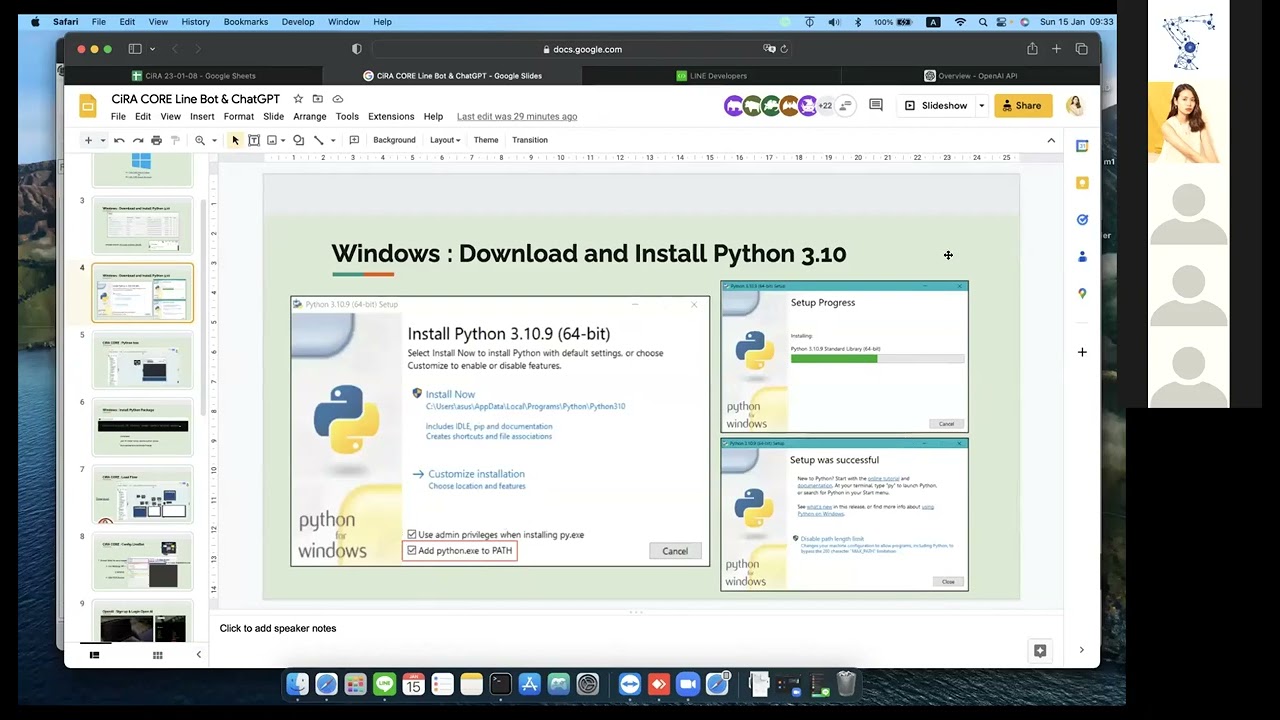Click the docs.google.com address bar

(x=581, y=49)
